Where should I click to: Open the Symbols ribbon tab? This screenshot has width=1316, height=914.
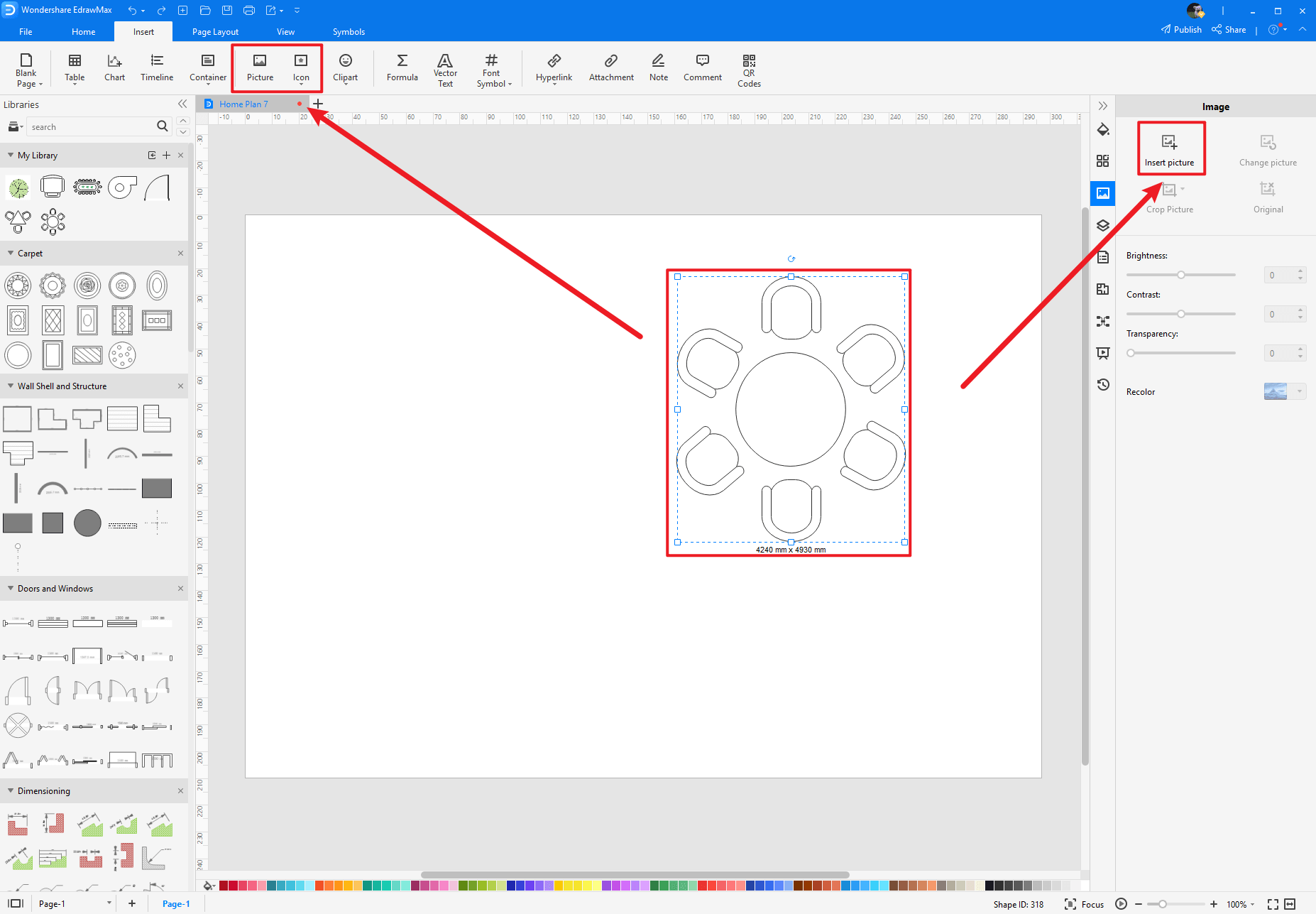point(349,32)
